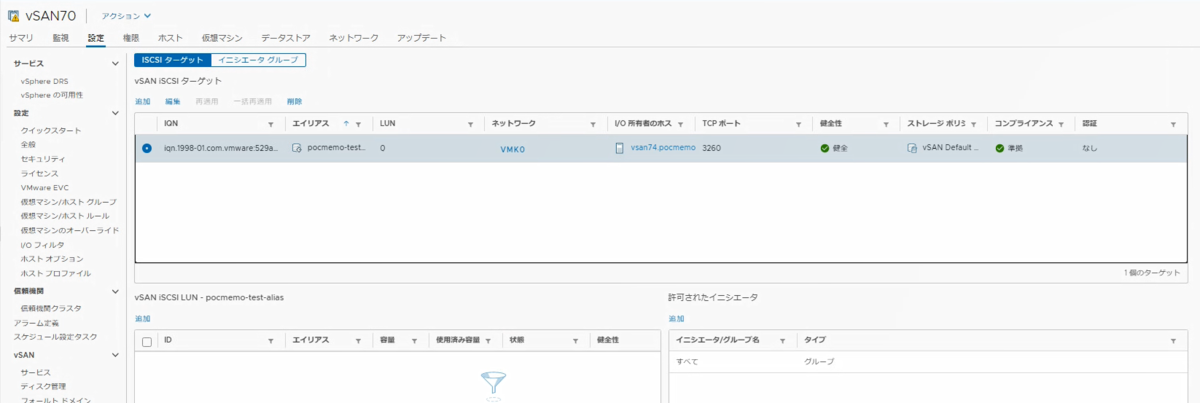Open vSphere の可用性 in the sidebar
Image resolution: width=1200 pixels, height=403 pixels.
pyautogui.click(x=52, y=95)
